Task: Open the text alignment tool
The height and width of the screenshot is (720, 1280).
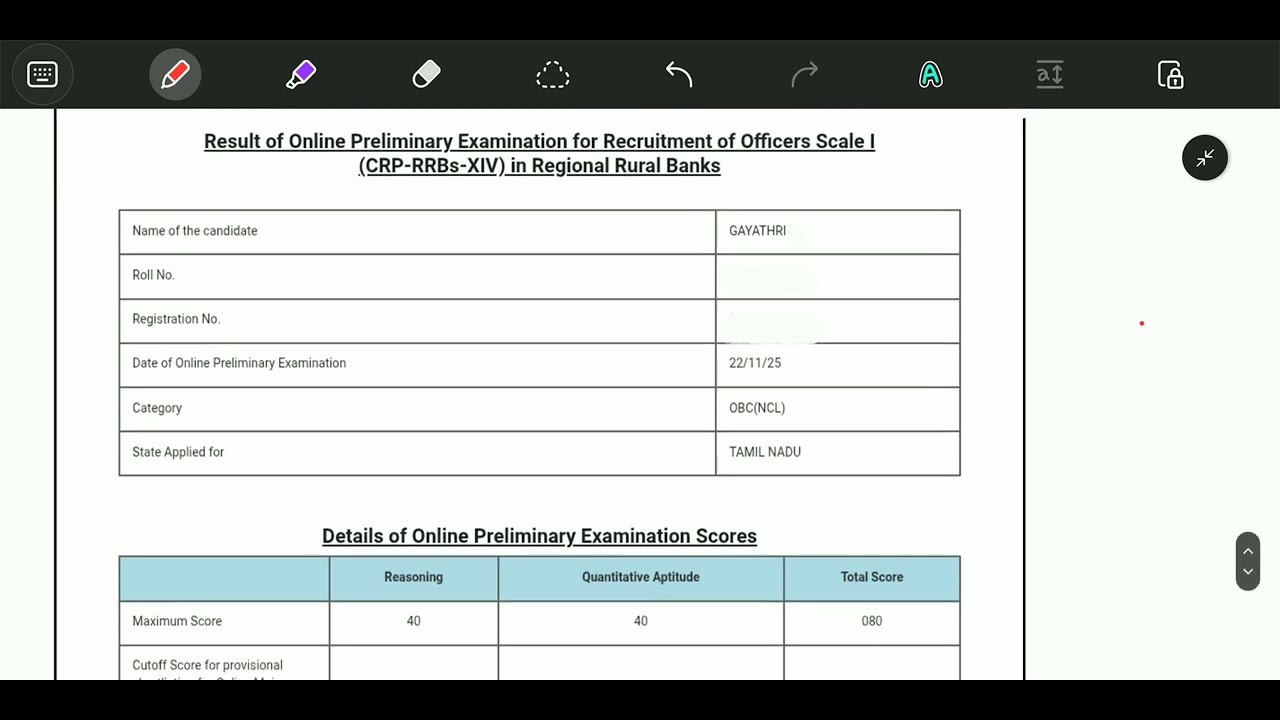Action: click(x=1050, y=75)
